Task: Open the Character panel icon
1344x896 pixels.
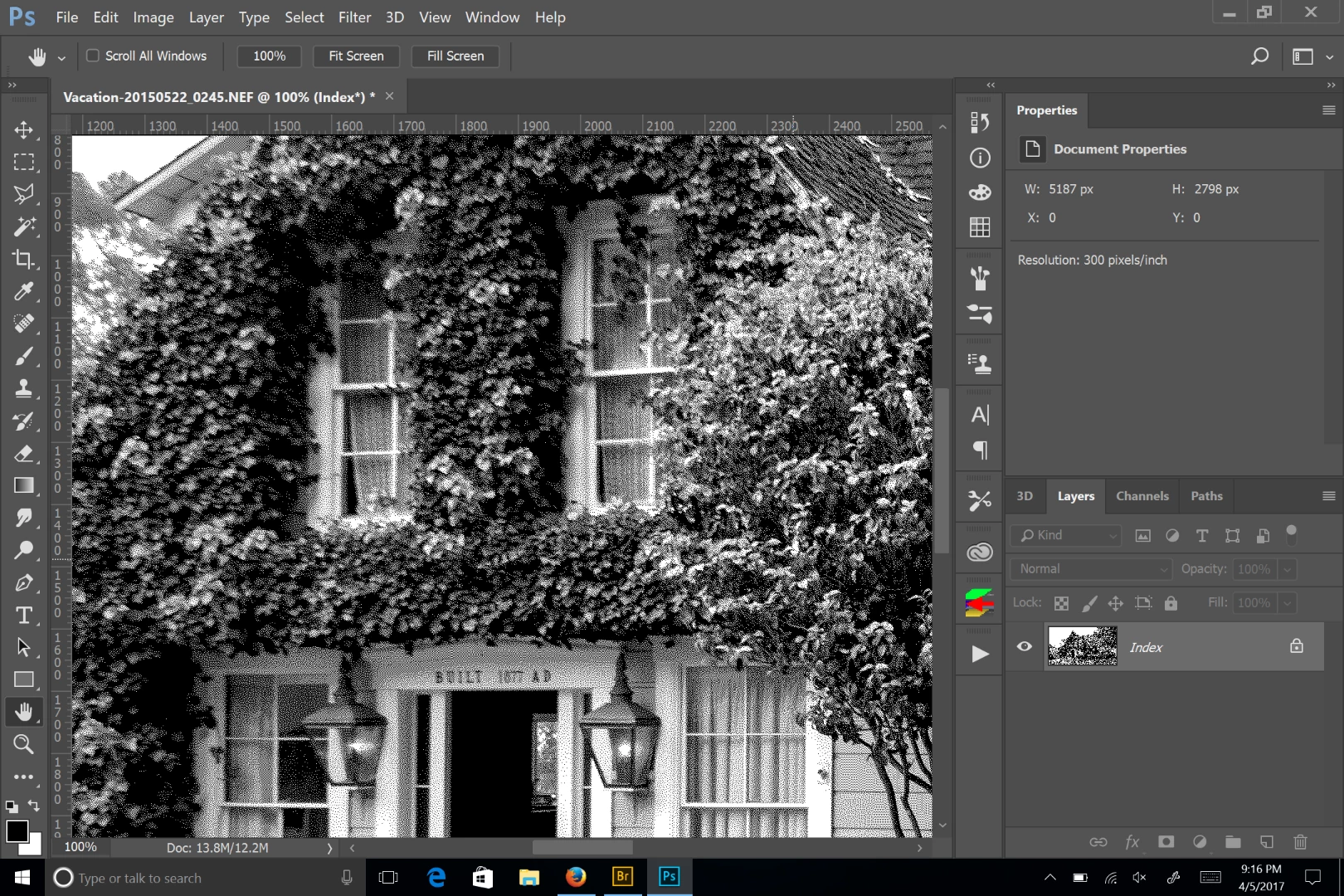Action: (x=980, y=415)
